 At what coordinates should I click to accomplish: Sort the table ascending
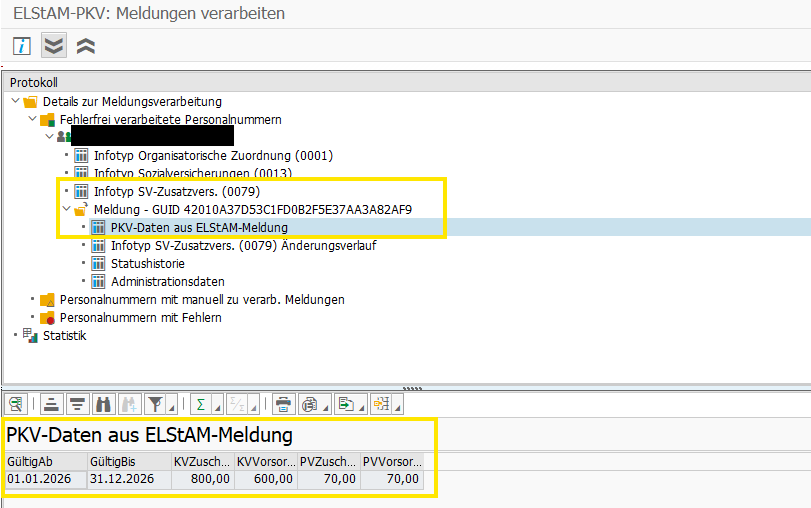click(50, 404)
